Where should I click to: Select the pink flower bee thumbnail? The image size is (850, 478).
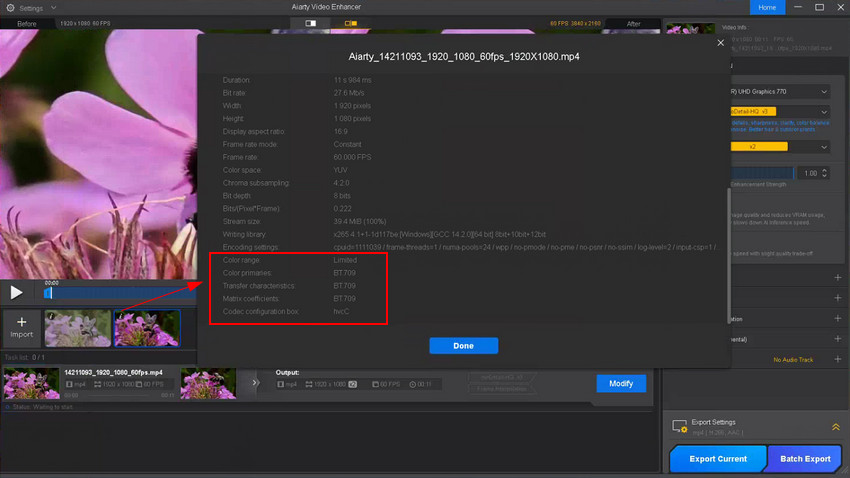[x=147, y=328]
